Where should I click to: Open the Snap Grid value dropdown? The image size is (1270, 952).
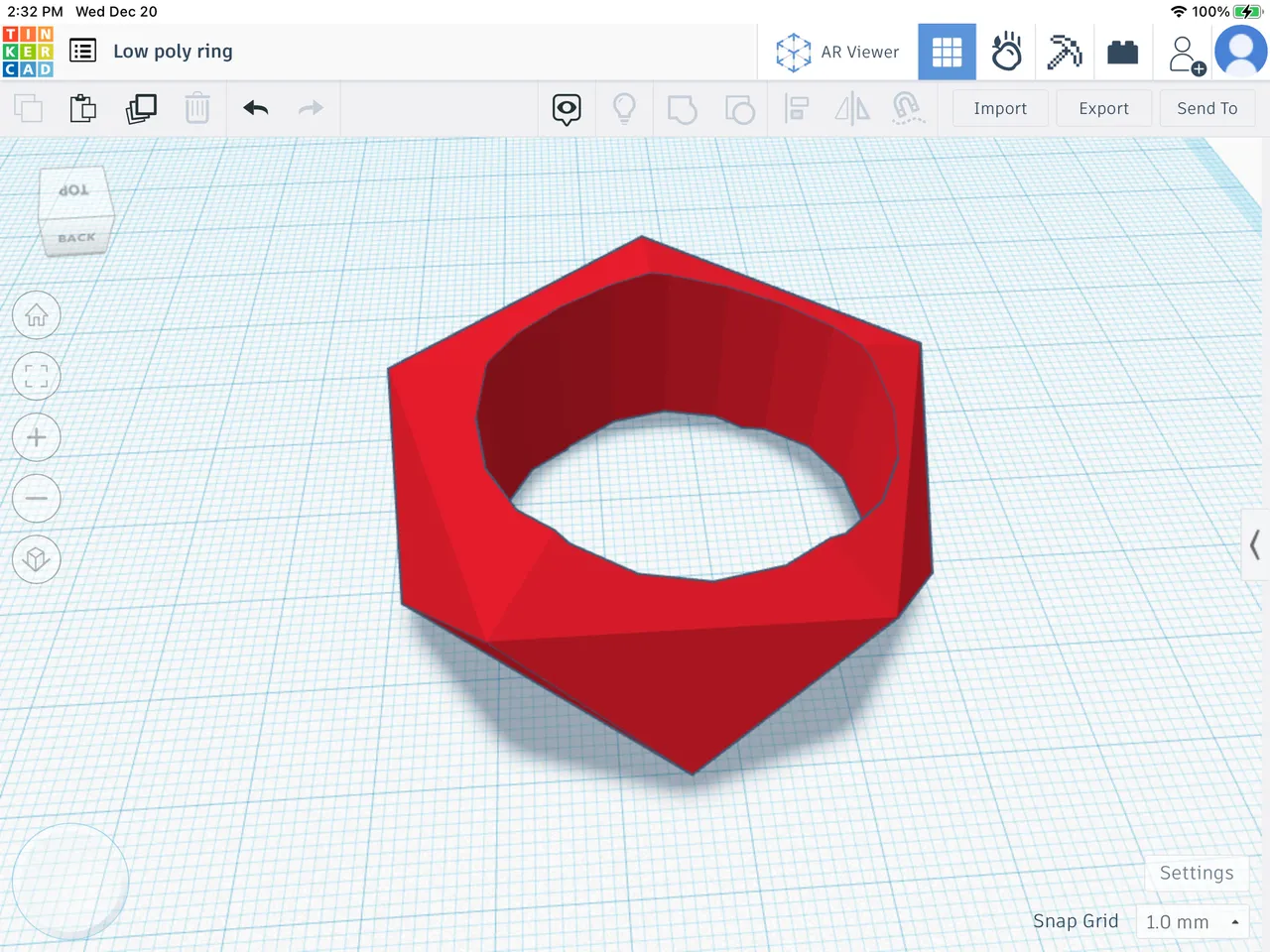point(1192,921)
